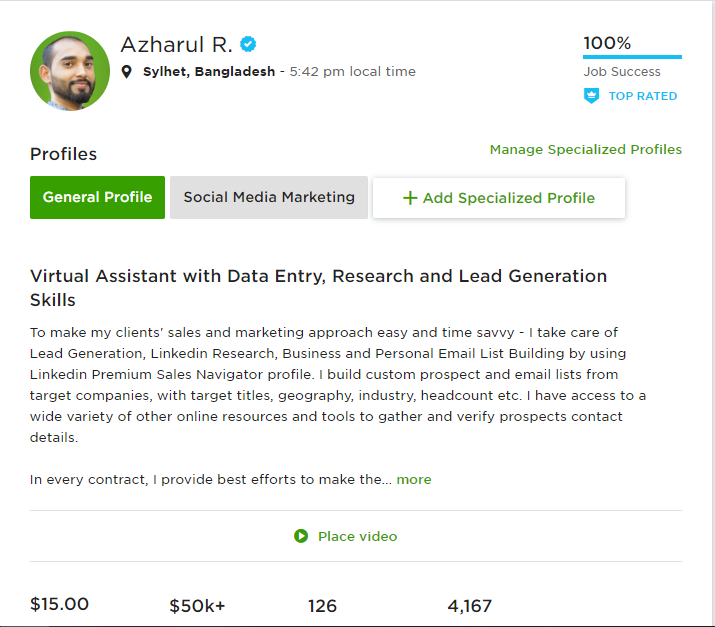Screen dimensions: 715x627
Task: Click the blue verified badge beside Azharul R.
Action: click(x=248, y=44)
